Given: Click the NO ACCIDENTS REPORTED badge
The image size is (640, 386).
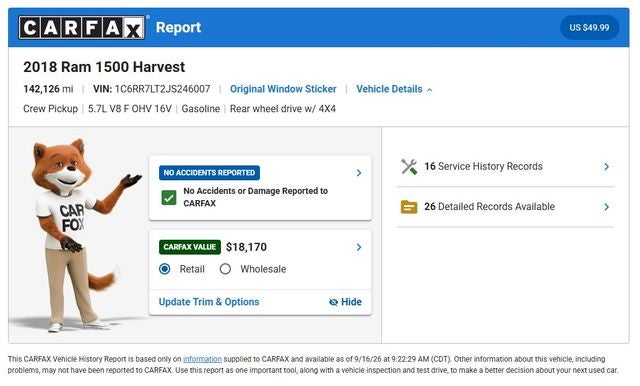Looking at the screenshot, I should (x=209, y=173).
